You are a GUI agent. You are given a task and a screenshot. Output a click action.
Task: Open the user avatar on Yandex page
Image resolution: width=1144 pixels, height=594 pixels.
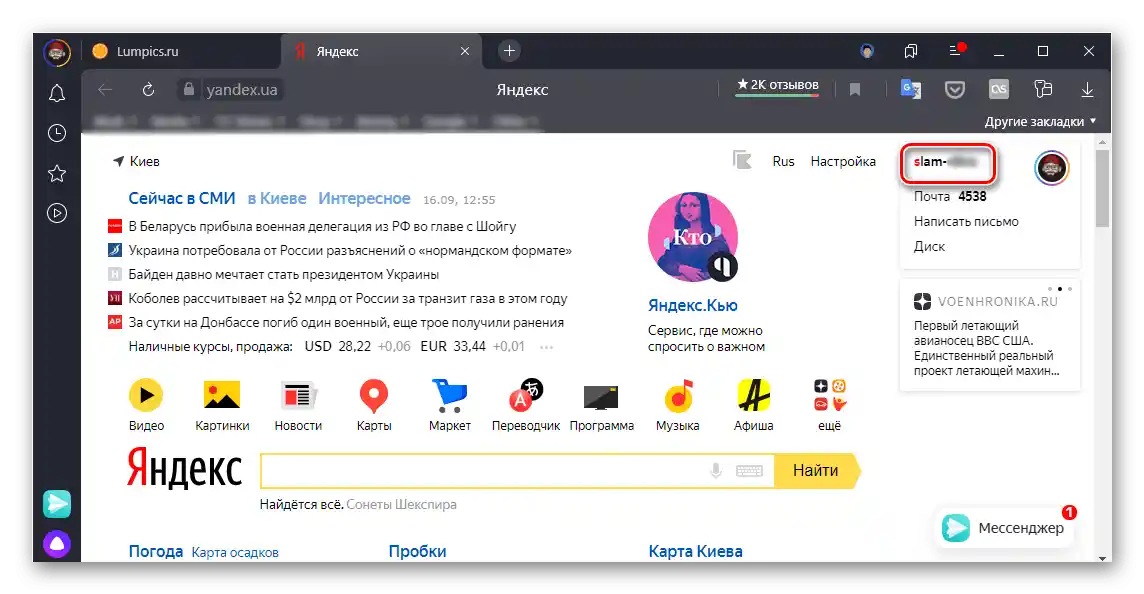tap(1051, 168)
